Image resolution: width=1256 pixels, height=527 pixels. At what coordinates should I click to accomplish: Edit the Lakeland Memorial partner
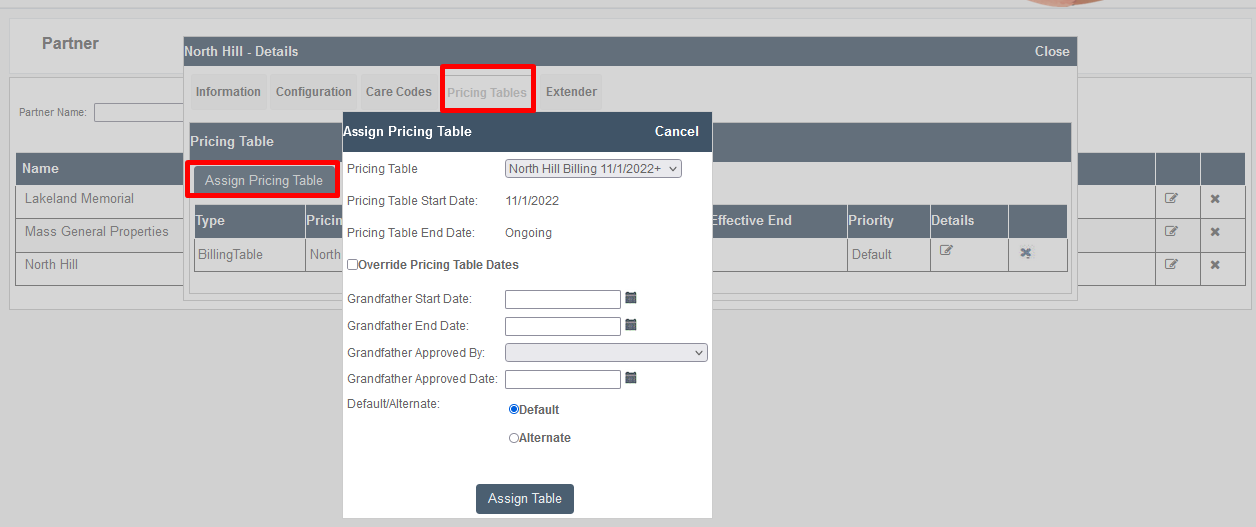(x=1171, y=198)
